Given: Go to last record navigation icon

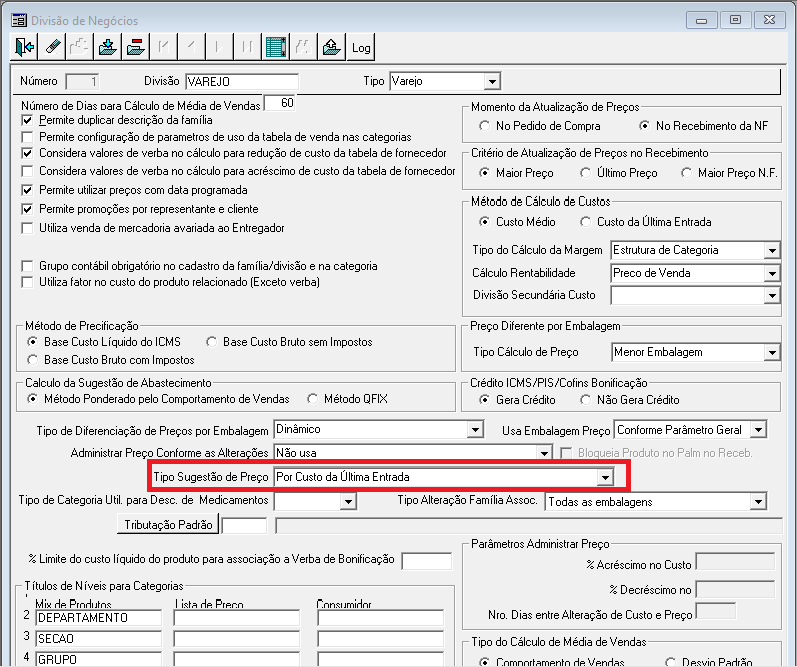Looking at the screenshot, I should tap(248, 47).
